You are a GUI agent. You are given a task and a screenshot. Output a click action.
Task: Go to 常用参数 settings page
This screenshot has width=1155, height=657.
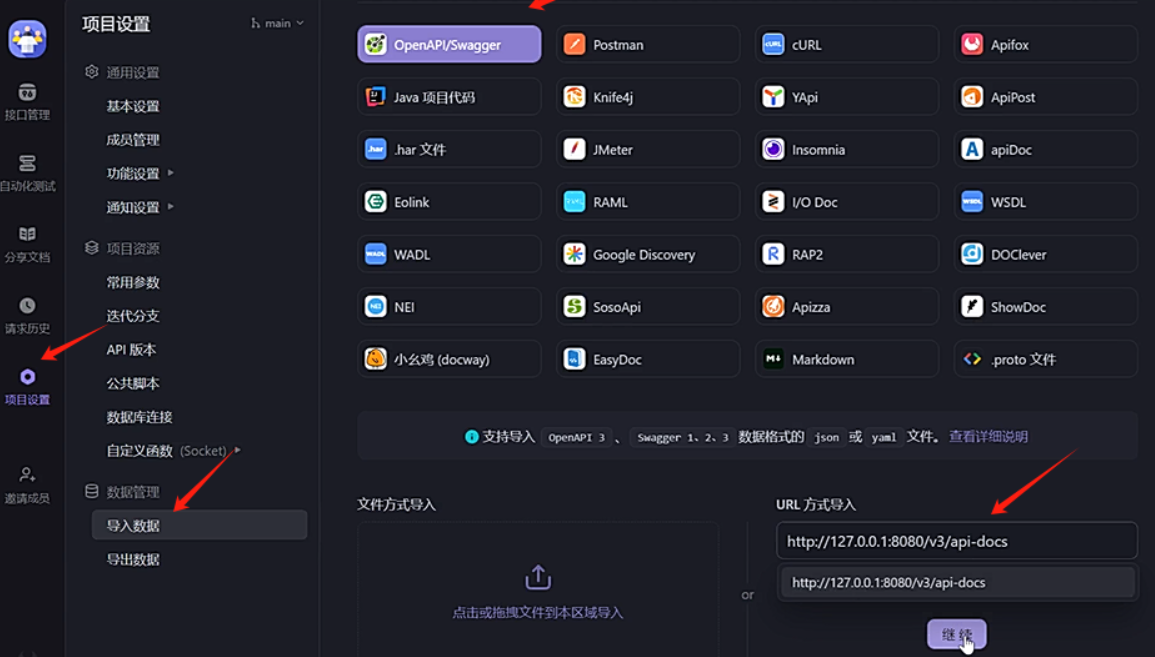[133, 282]
